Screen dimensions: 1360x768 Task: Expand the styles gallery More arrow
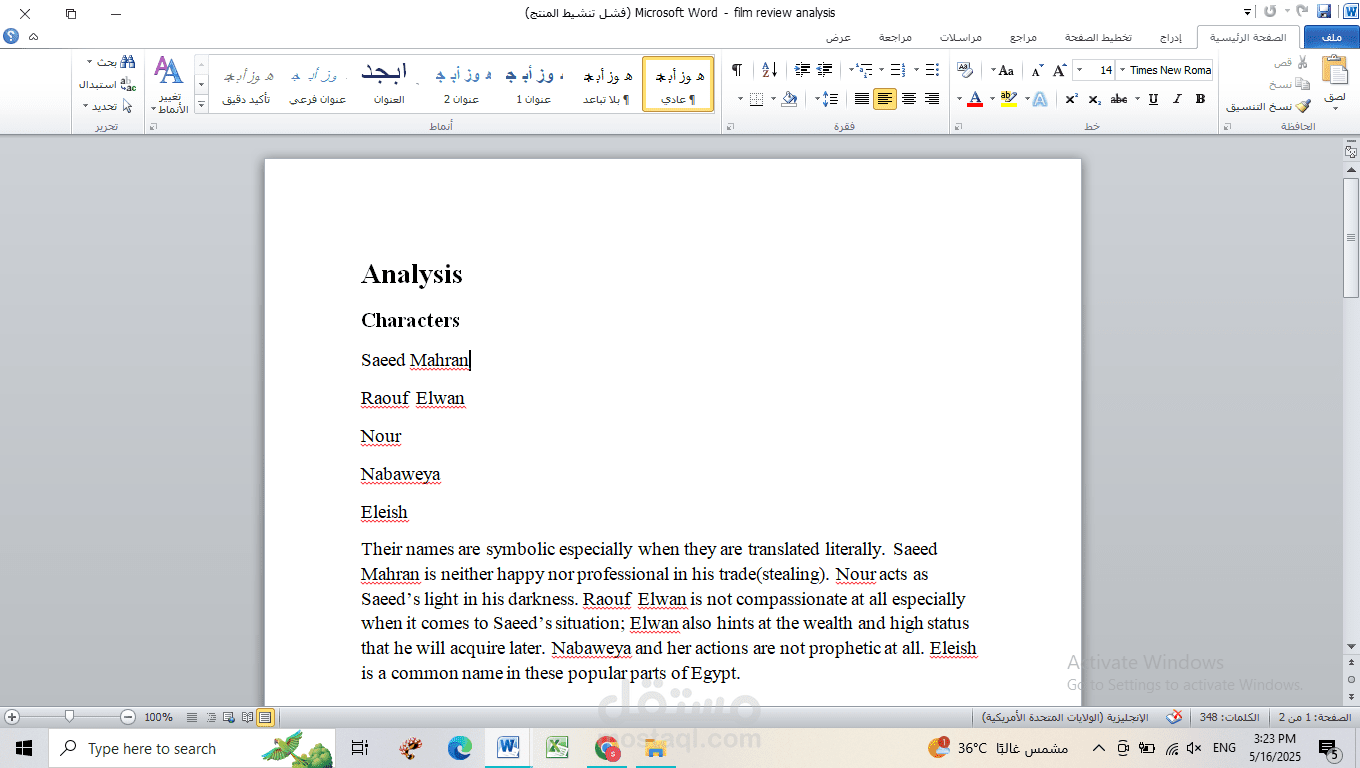click(x=201, y=104)
